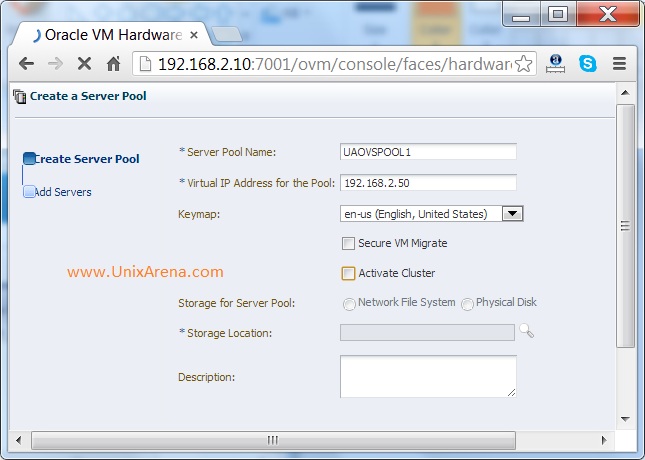Close the browser window
This screenshot has width=645, height=460.
[x=608, y=15]
